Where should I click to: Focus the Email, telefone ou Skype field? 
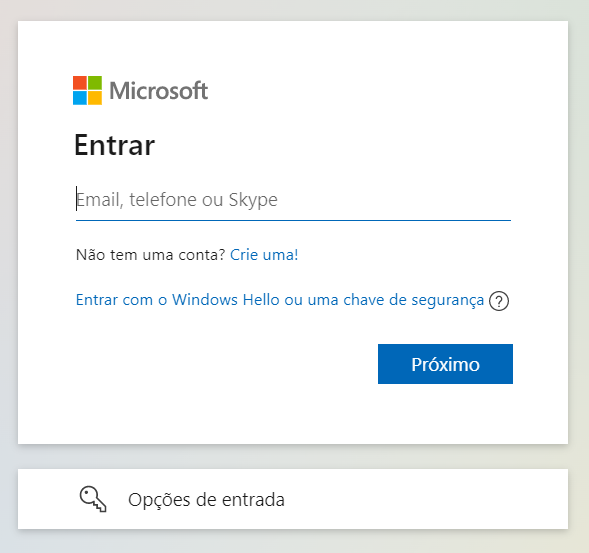pos(293,199)
